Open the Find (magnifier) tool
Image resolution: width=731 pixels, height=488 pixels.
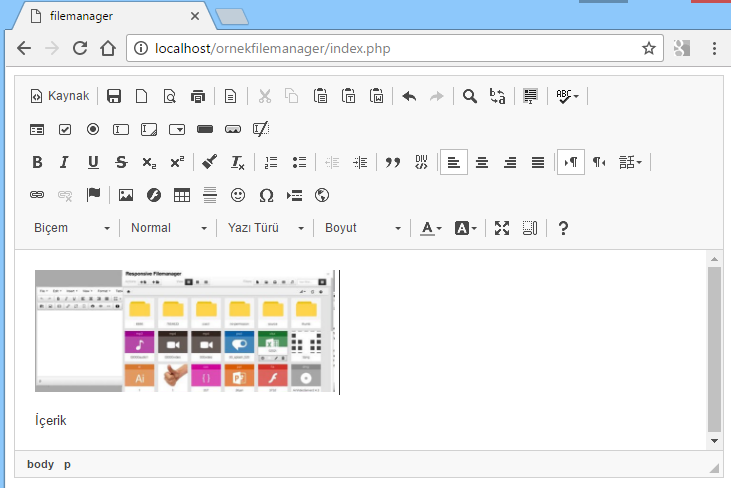click(x=469, y=96)
